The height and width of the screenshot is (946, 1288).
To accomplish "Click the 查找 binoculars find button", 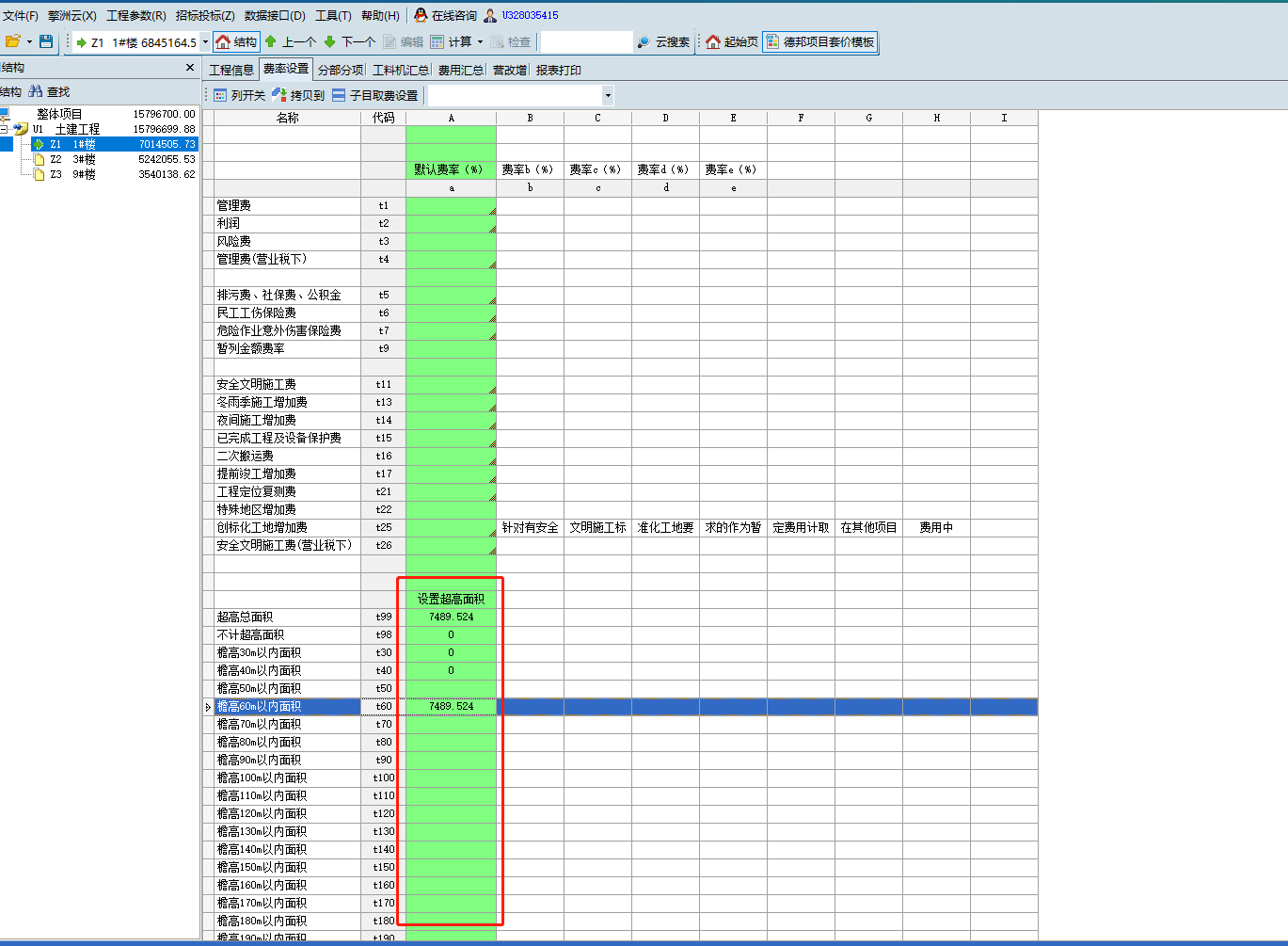I will pos(49,91).
